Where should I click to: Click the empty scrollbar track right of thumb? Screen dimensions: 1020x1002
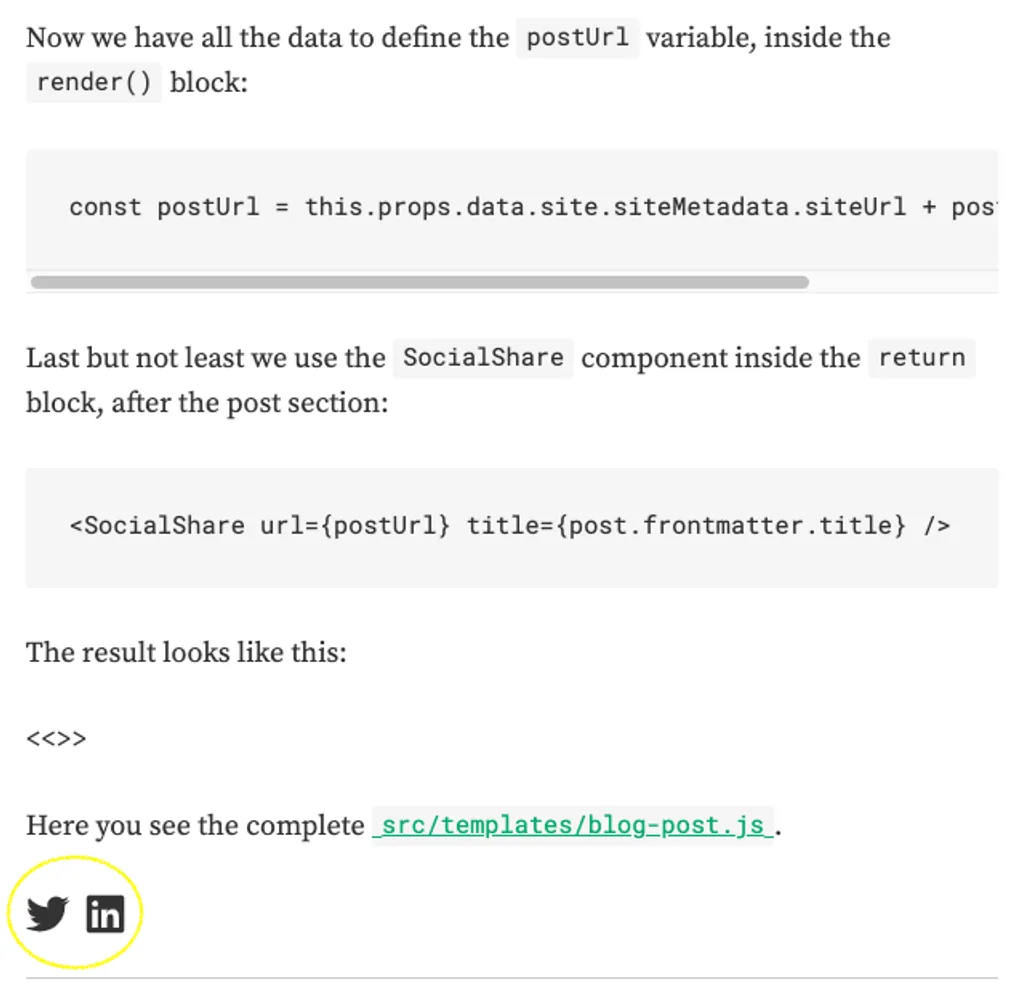(x=900, y=283)
